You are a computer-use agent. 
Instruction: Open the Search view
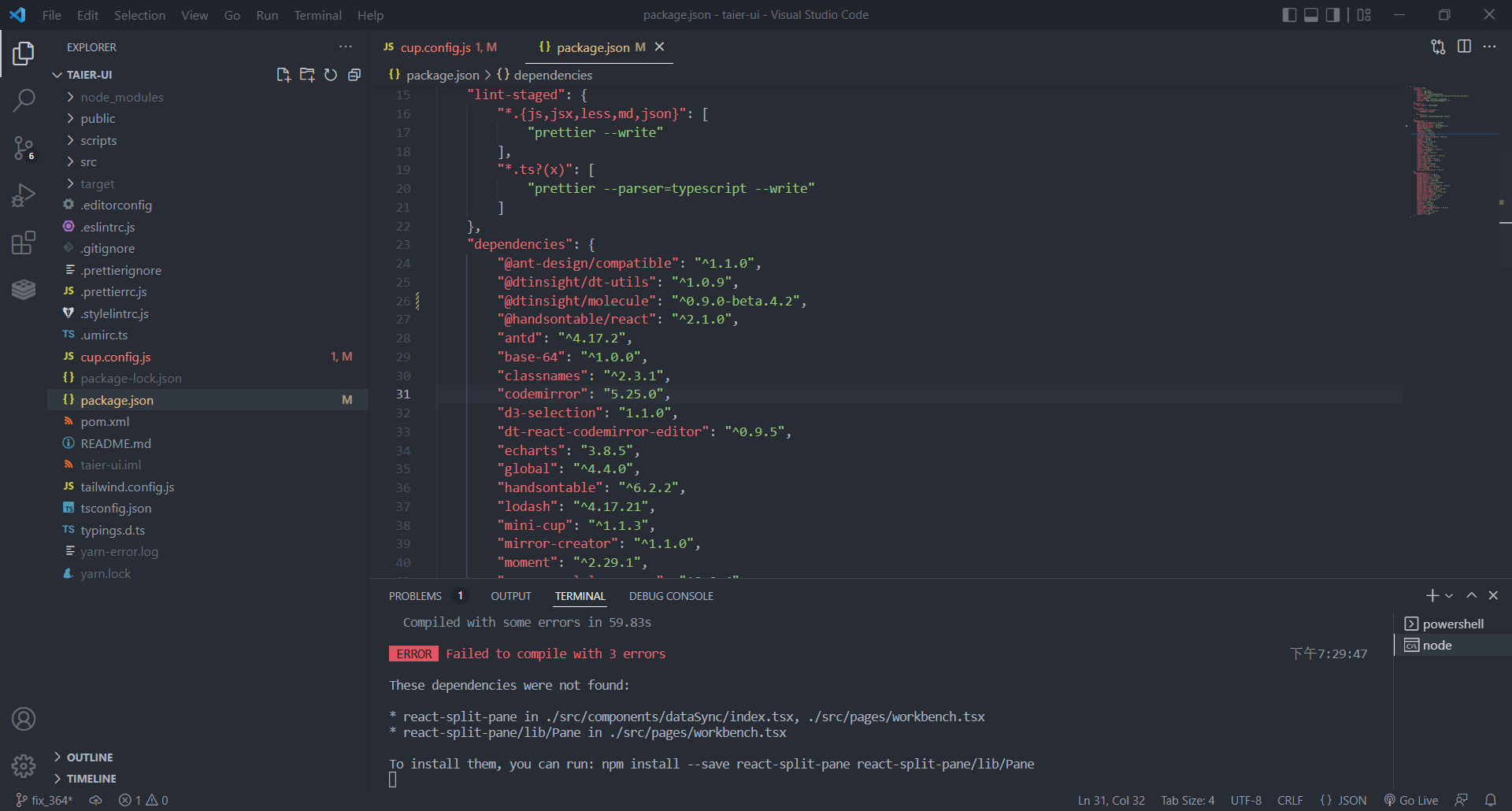(x=24, y=101)
